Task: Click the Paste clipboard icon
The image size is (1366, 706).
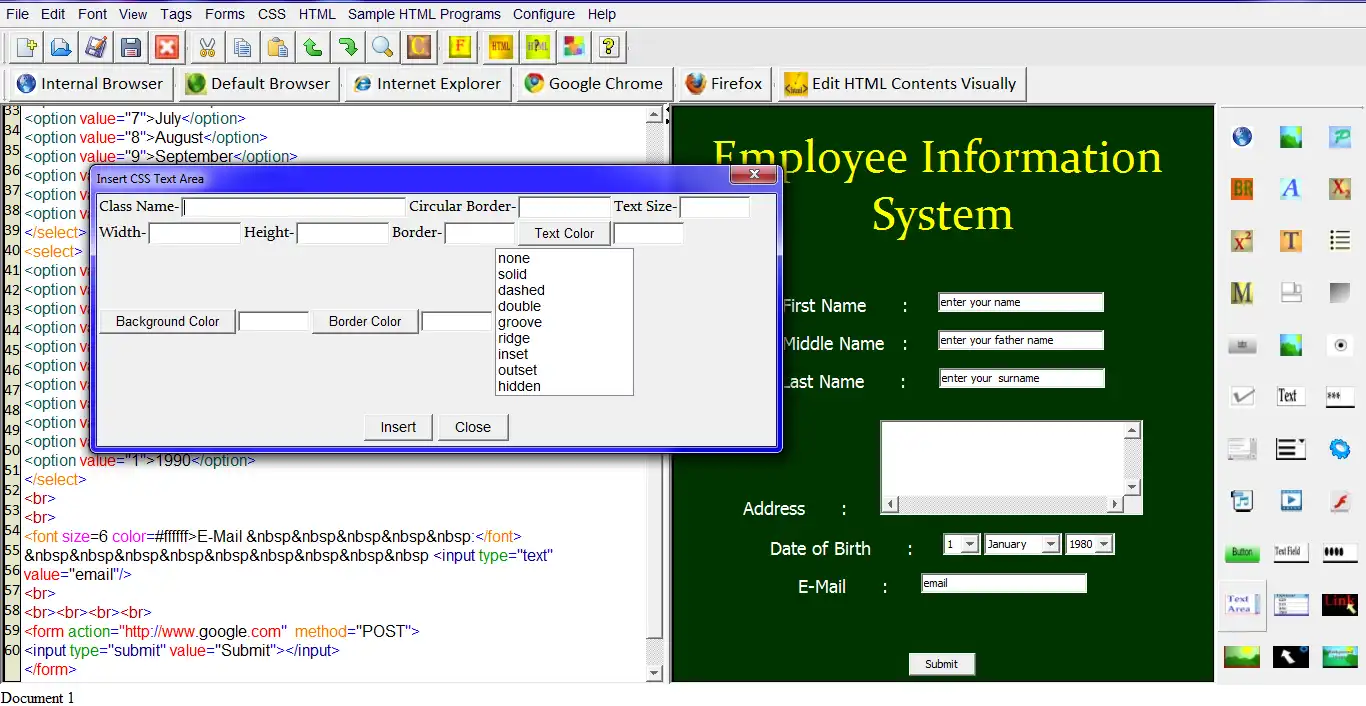Action: coord(277,47)
